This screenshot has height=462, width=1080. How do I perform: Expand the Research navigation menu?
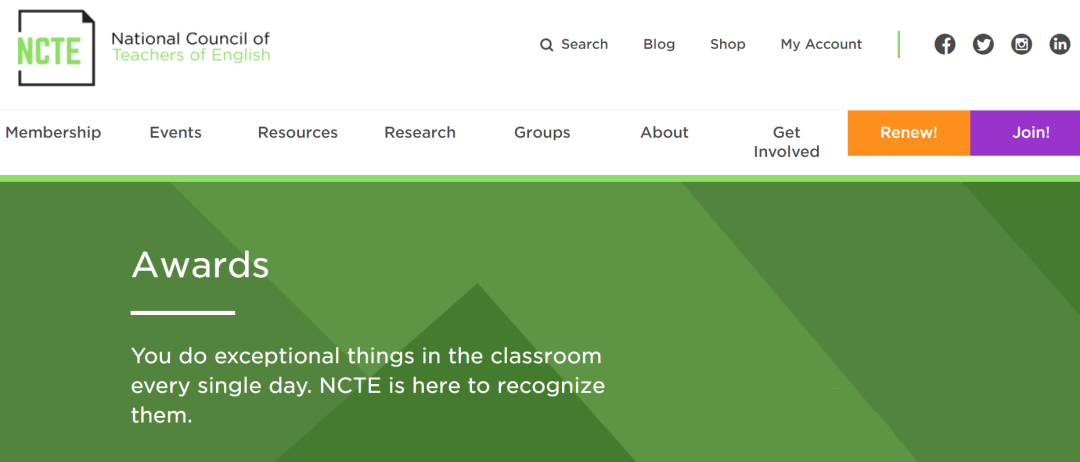(420, 132)
